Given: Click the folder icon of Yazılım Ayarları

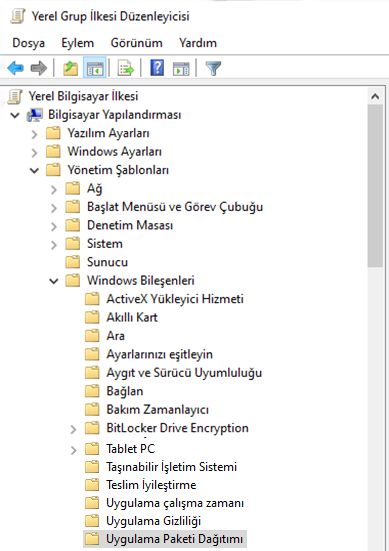Looking at the screenshot, I should 53,133.
